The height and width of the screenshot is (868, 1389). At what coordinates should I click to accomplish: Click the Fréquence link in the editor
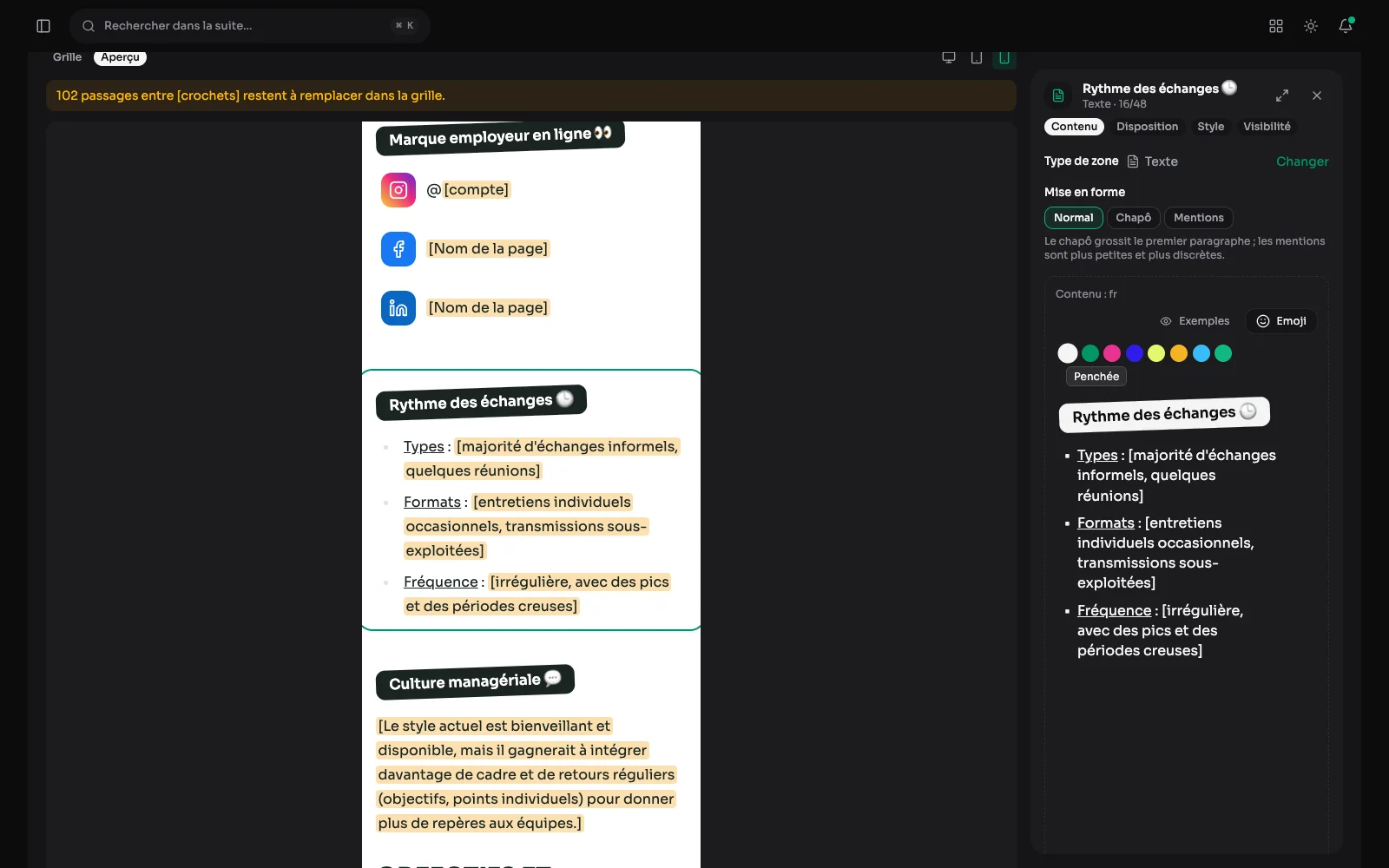(x=1114, y=611)
